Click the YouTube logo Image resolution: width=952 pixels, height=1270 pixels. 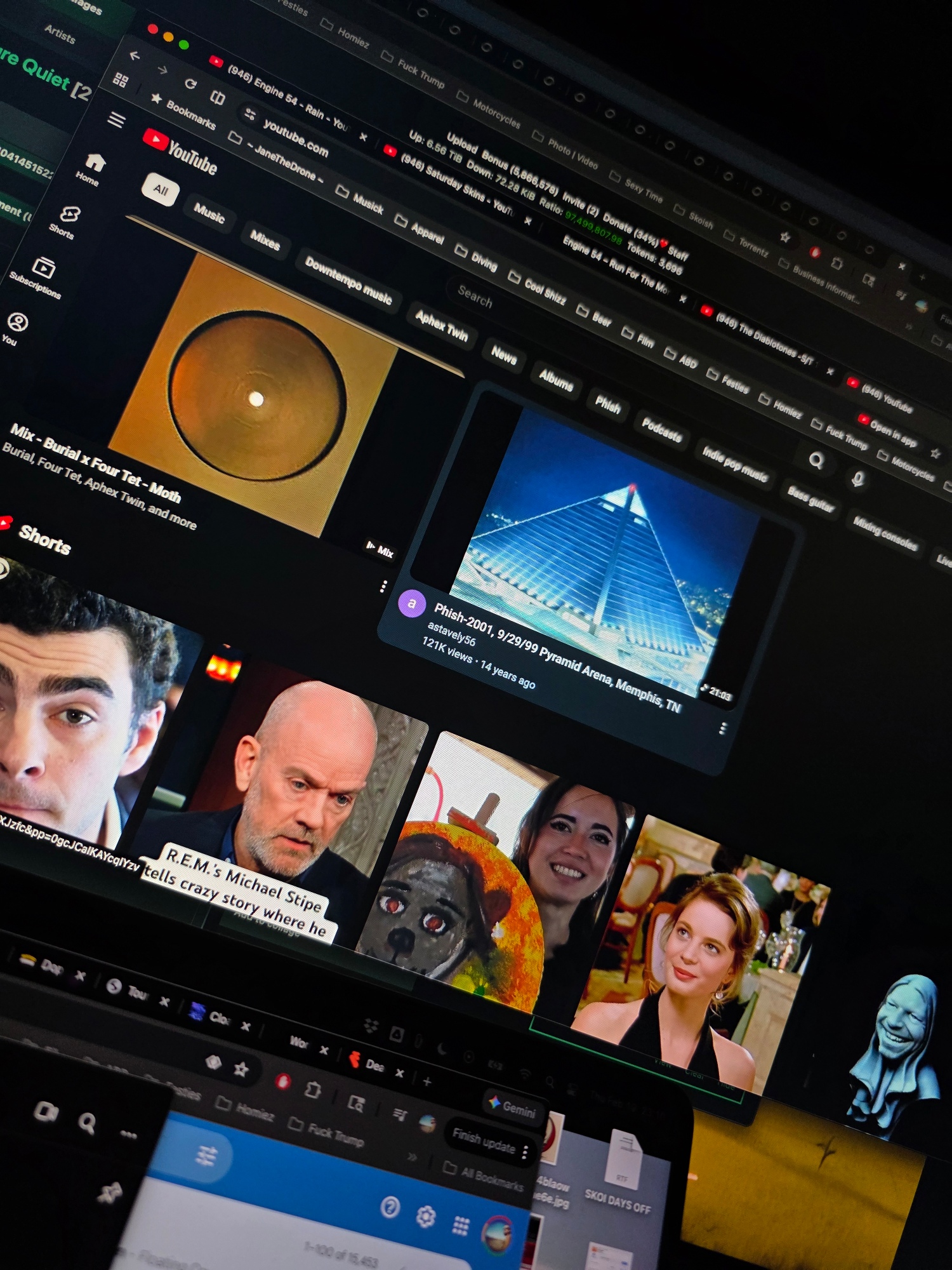180,153
